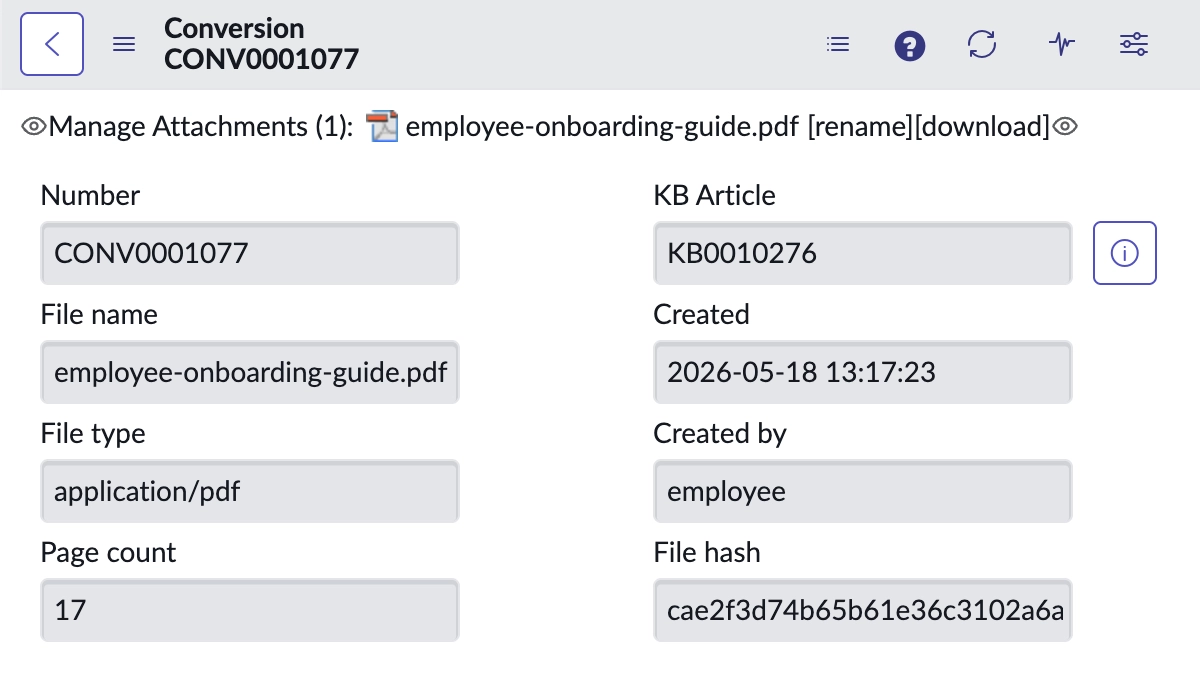Click the Created label

(702, 315)
